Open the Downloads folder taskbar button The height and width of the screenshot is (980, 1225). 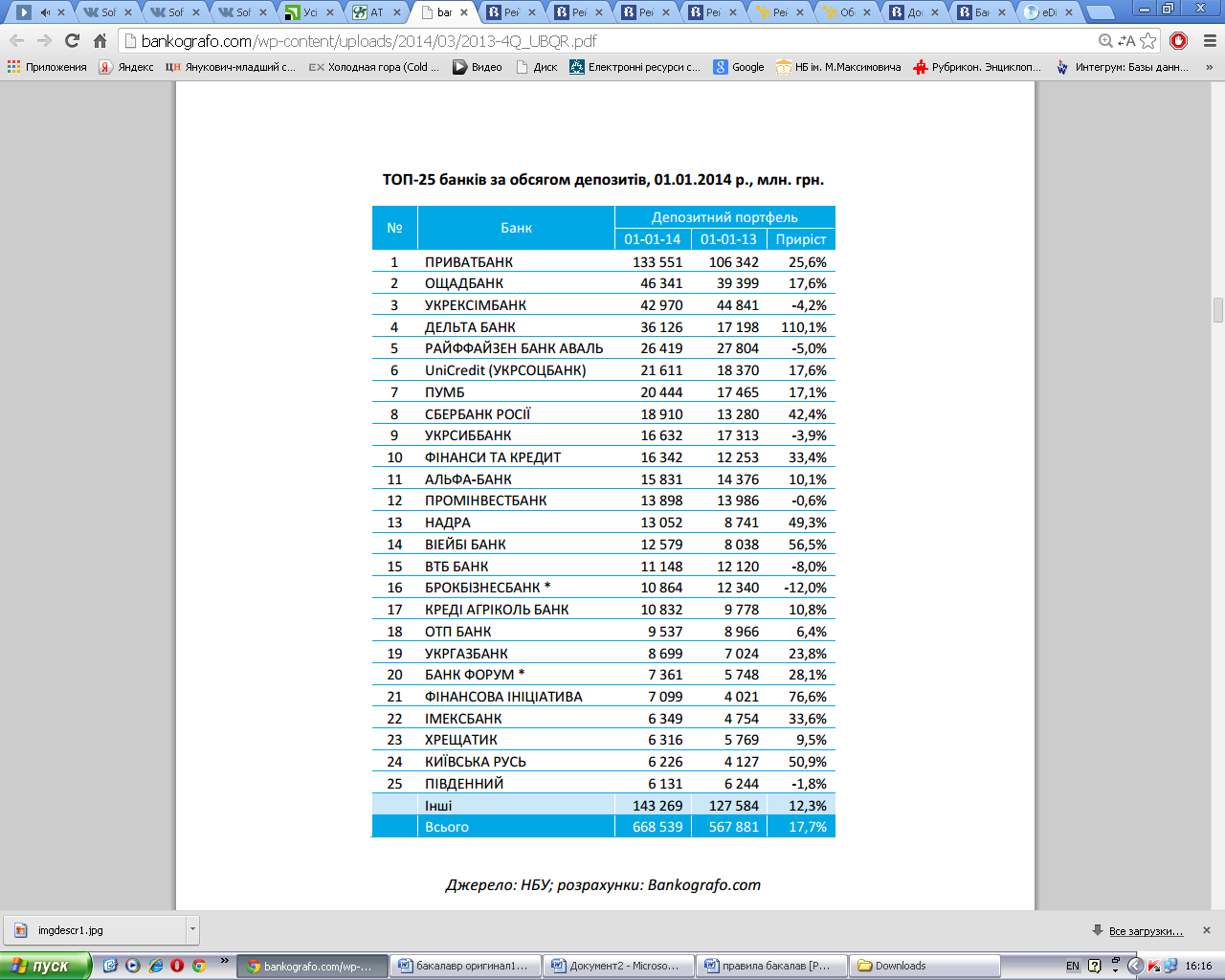pyautogui.click(x=925, y=966)
